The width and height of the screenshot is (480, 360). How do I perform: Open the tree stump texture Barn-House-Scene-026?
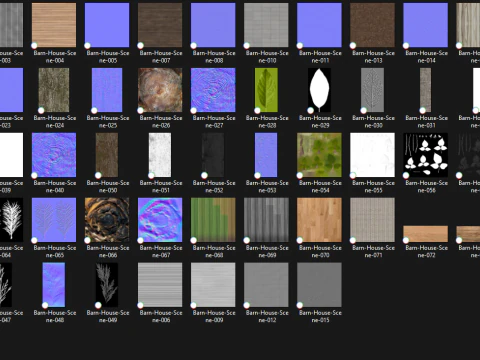[x=160, y=90]
